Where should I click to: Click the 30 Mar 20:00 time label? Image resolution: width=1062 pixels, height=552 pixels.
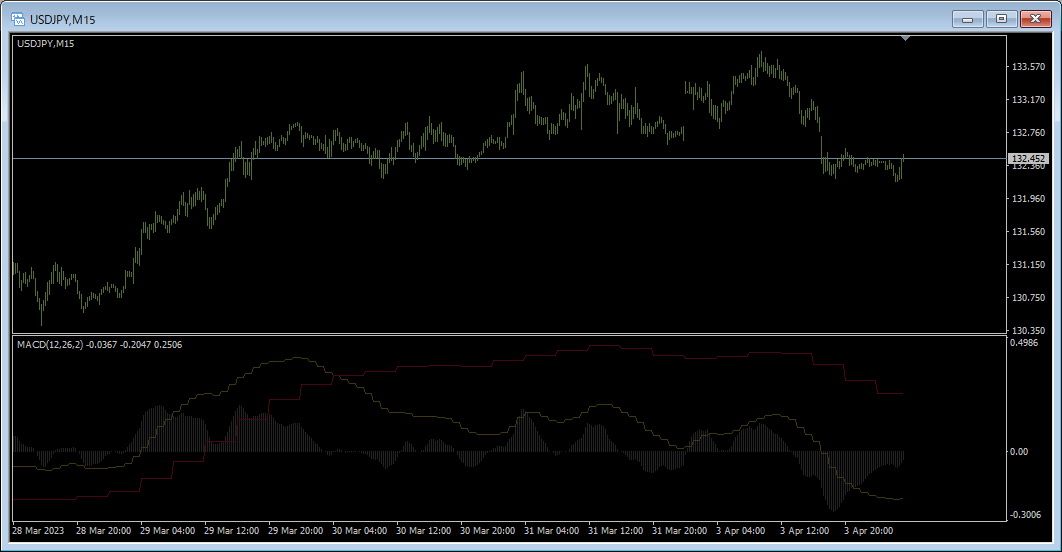[487, 531]
